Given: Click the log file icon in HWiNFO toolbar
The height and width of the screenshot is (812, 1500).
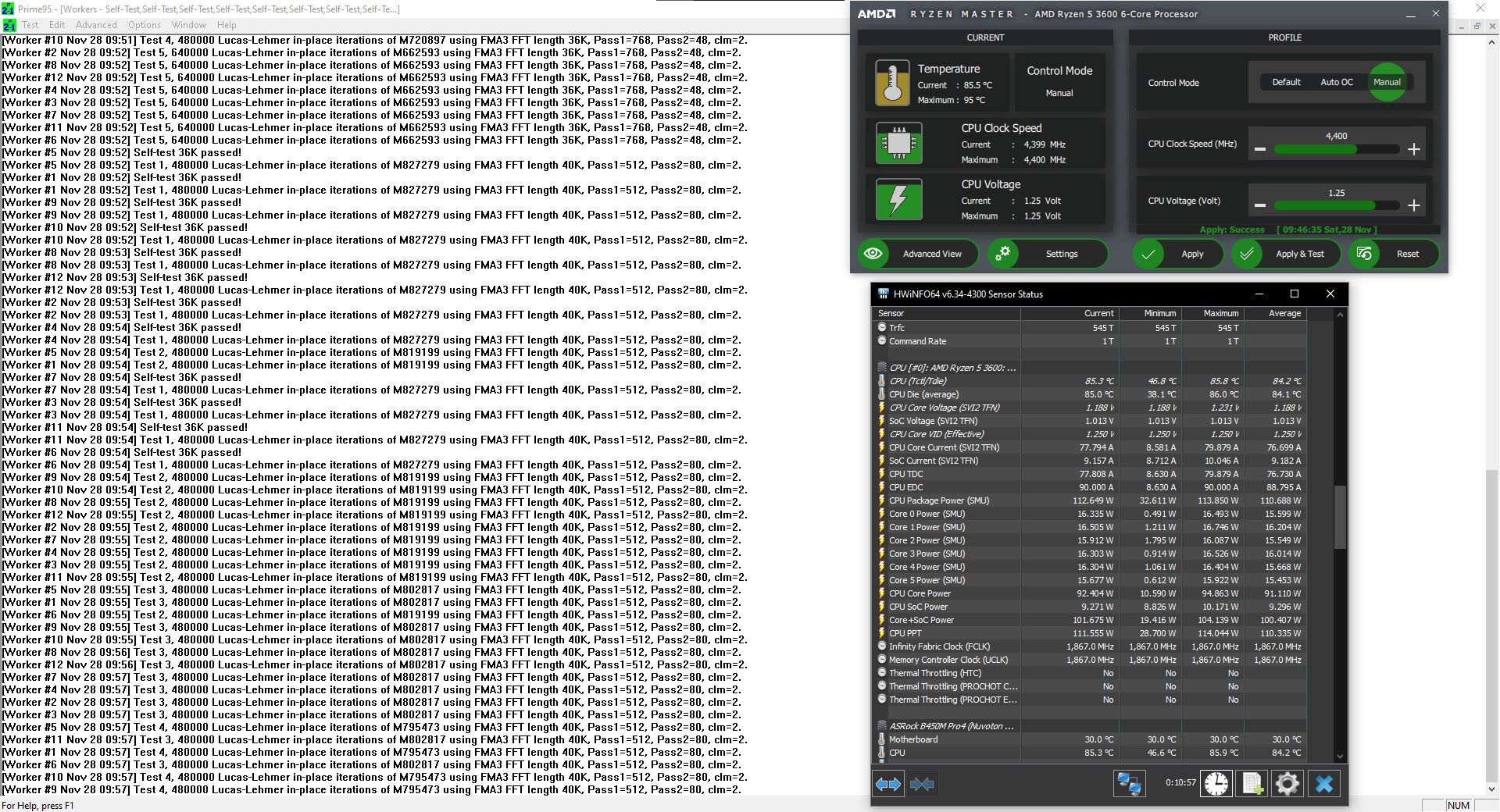Looking at the screenshot, I should 1252,783.
